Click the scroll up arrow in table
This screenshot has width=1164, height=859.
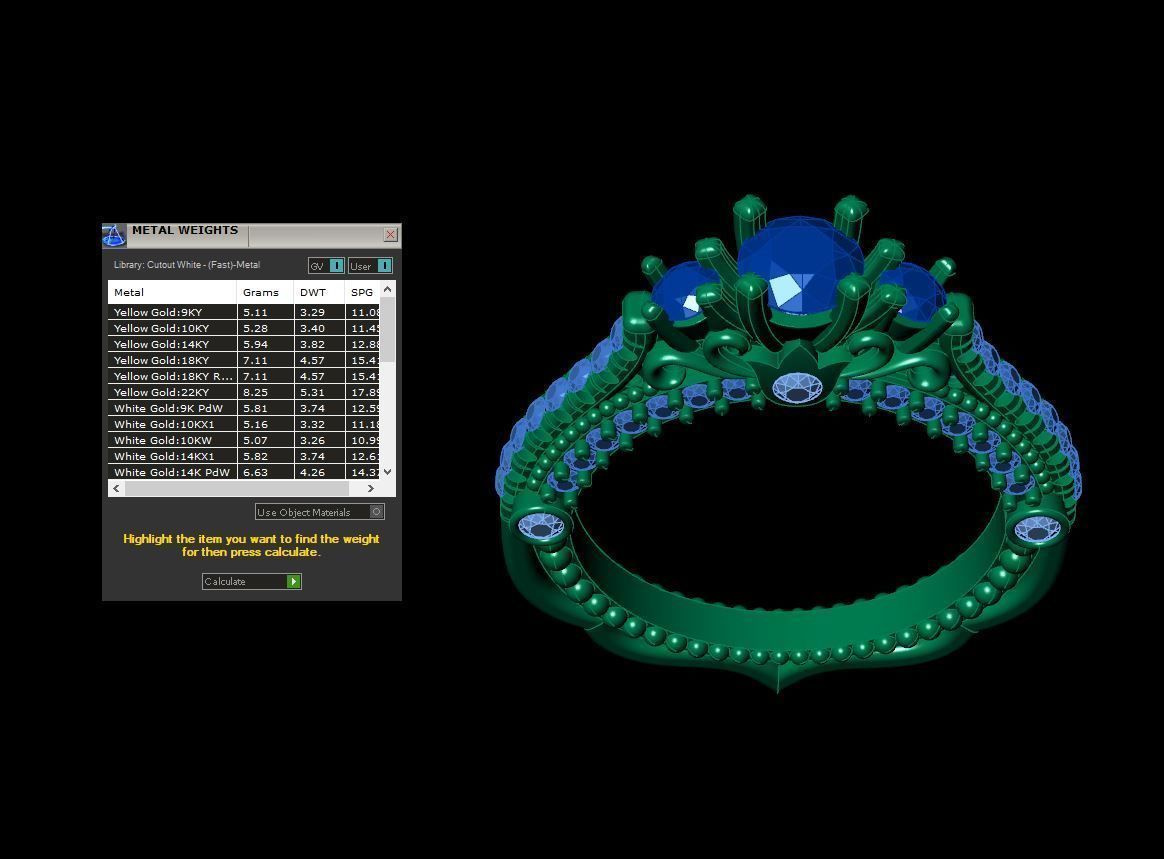[388, 290]
